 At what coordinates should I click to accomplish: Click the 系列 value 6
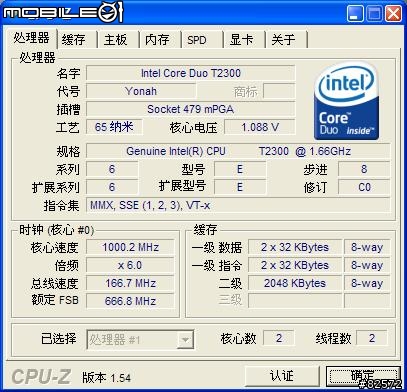click(112, 169)
